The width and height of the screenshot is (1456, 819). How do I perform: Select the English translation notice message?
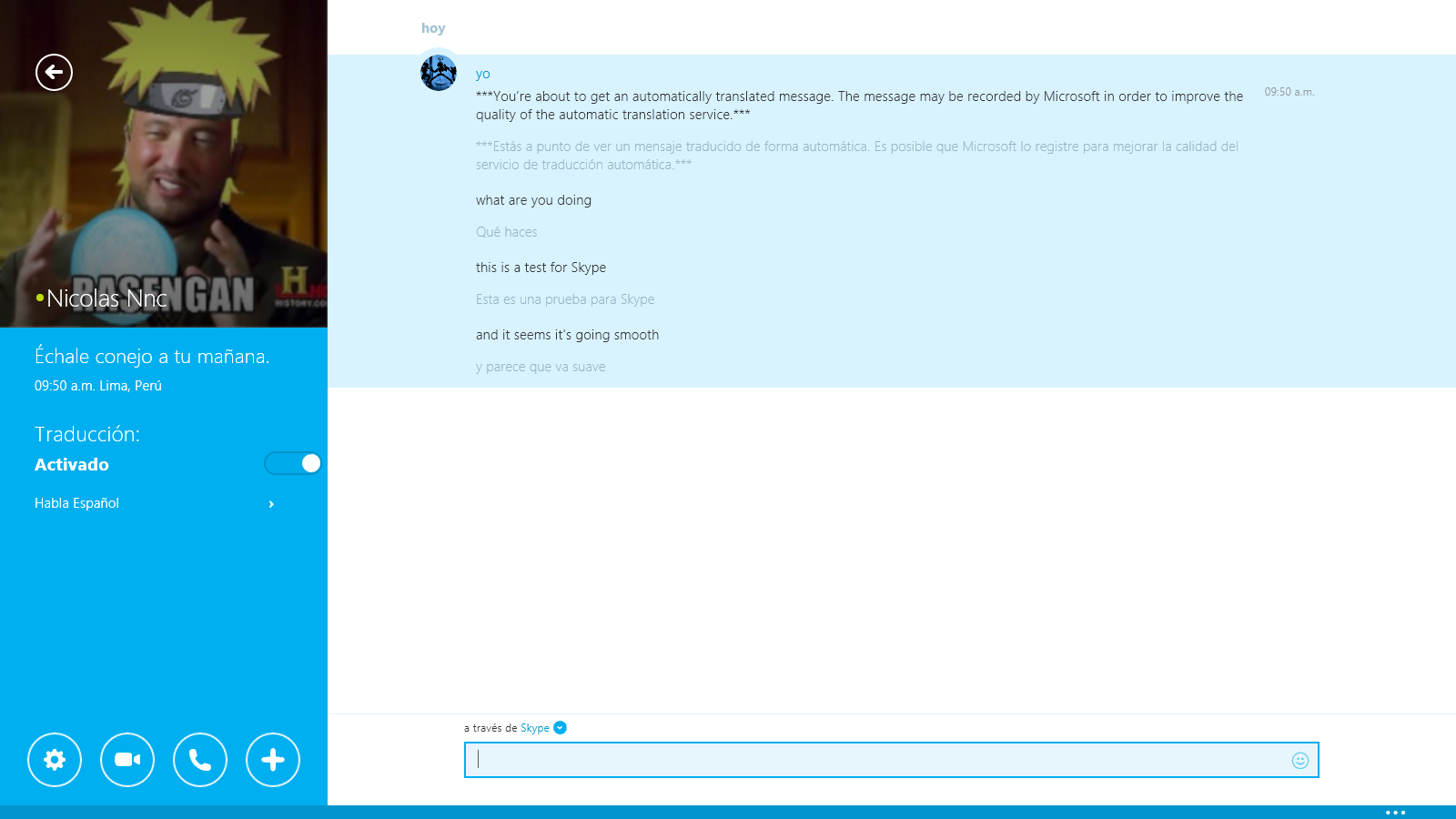click(x=859, y=106)
